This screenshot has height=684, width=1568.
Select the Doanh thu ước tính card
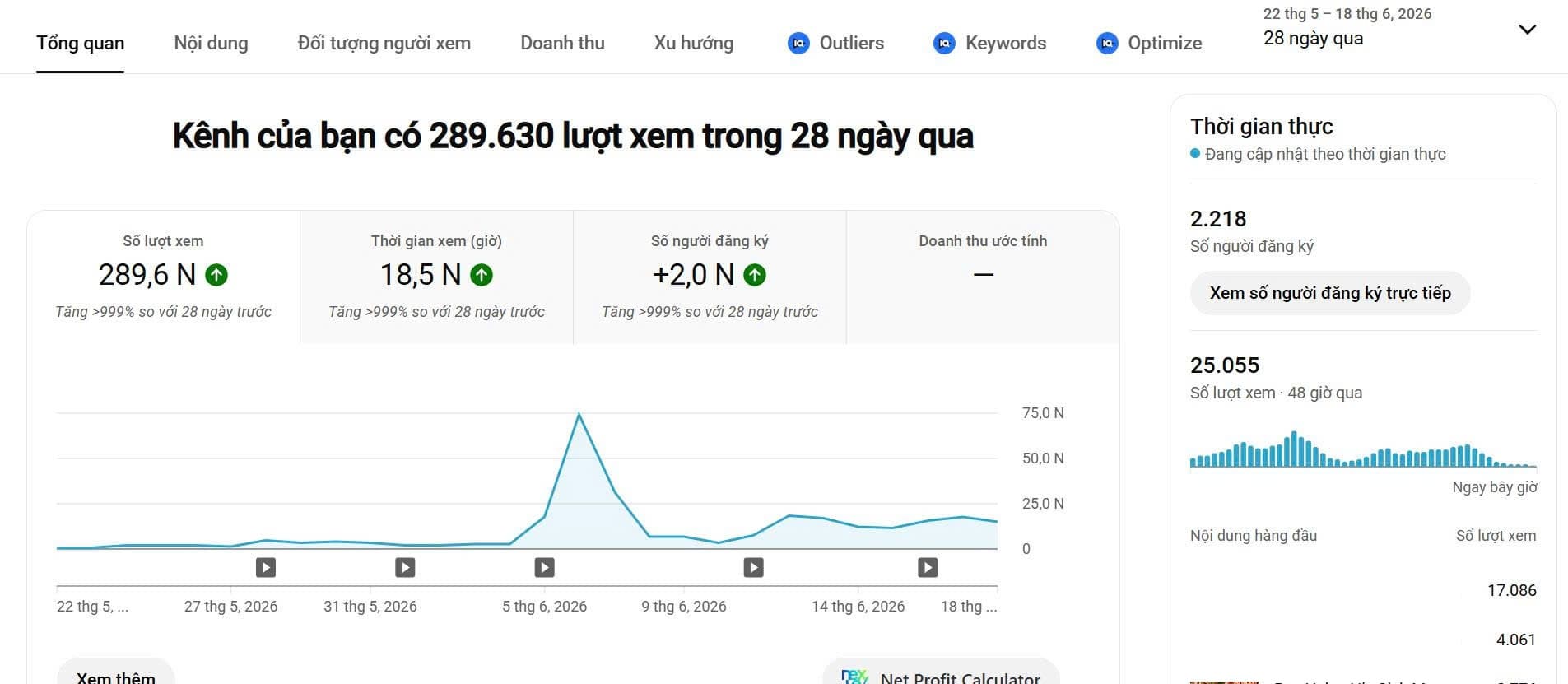click(983, 277)
